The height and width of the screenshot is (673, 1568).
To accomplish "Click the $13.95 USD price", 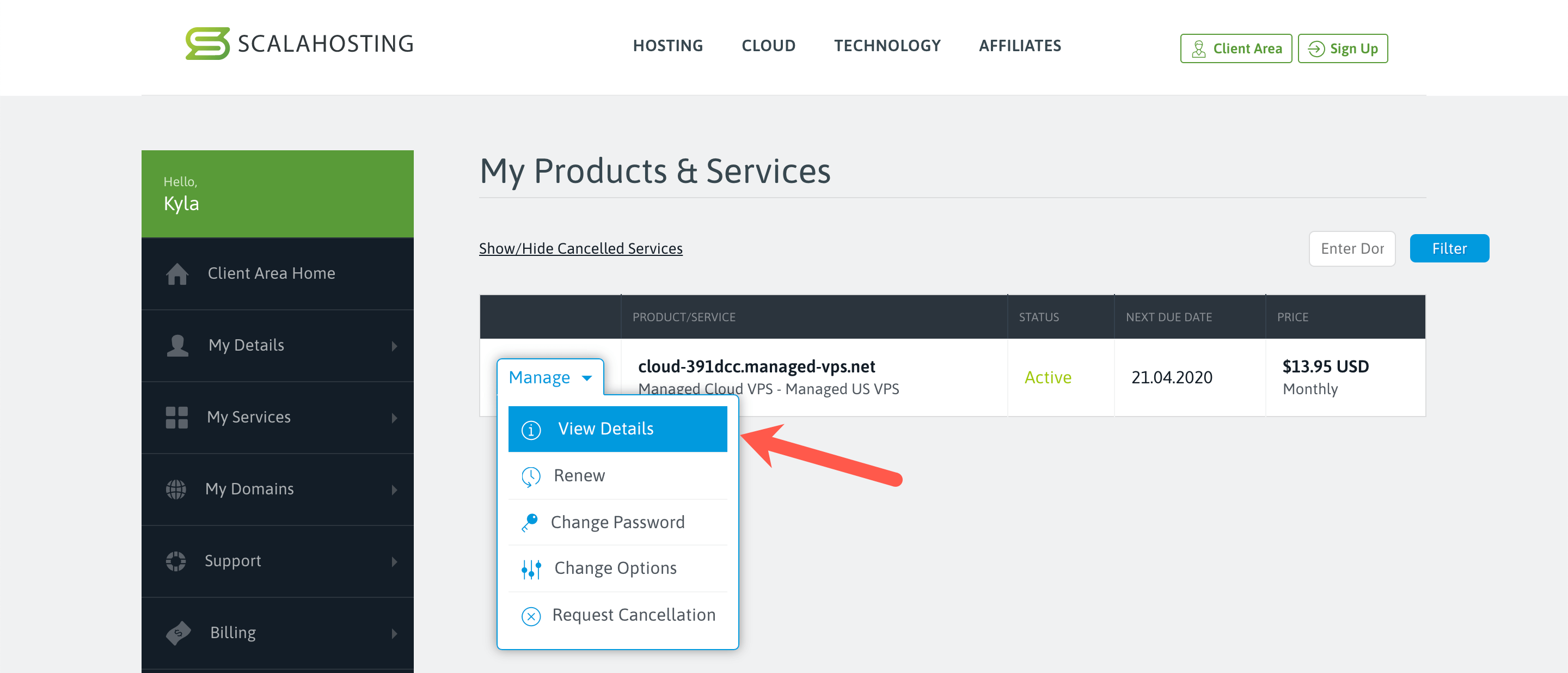I will 1325,366.
